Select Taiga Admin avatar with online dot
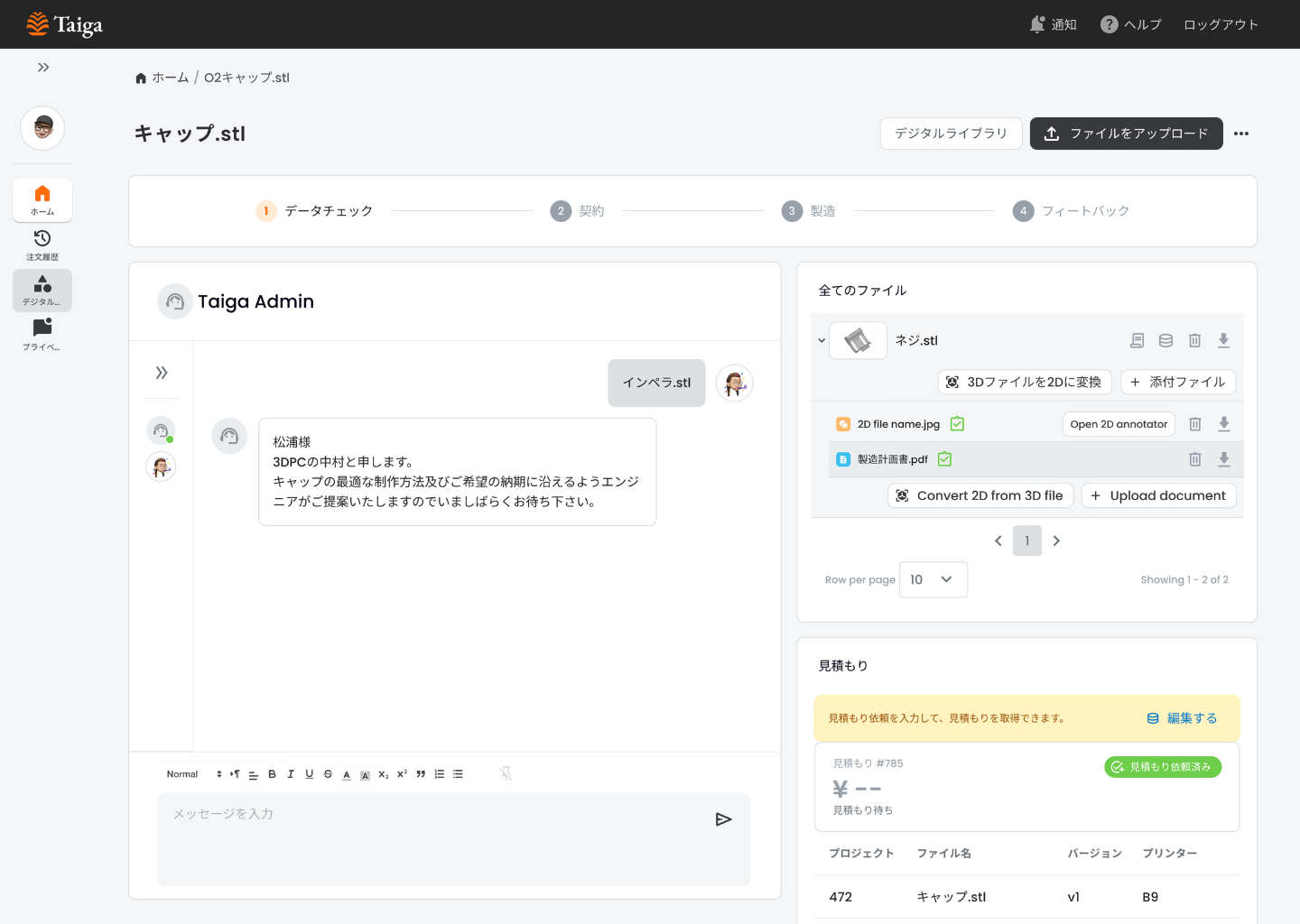This screenshot has height=924, width=1300. click(161, 430)
